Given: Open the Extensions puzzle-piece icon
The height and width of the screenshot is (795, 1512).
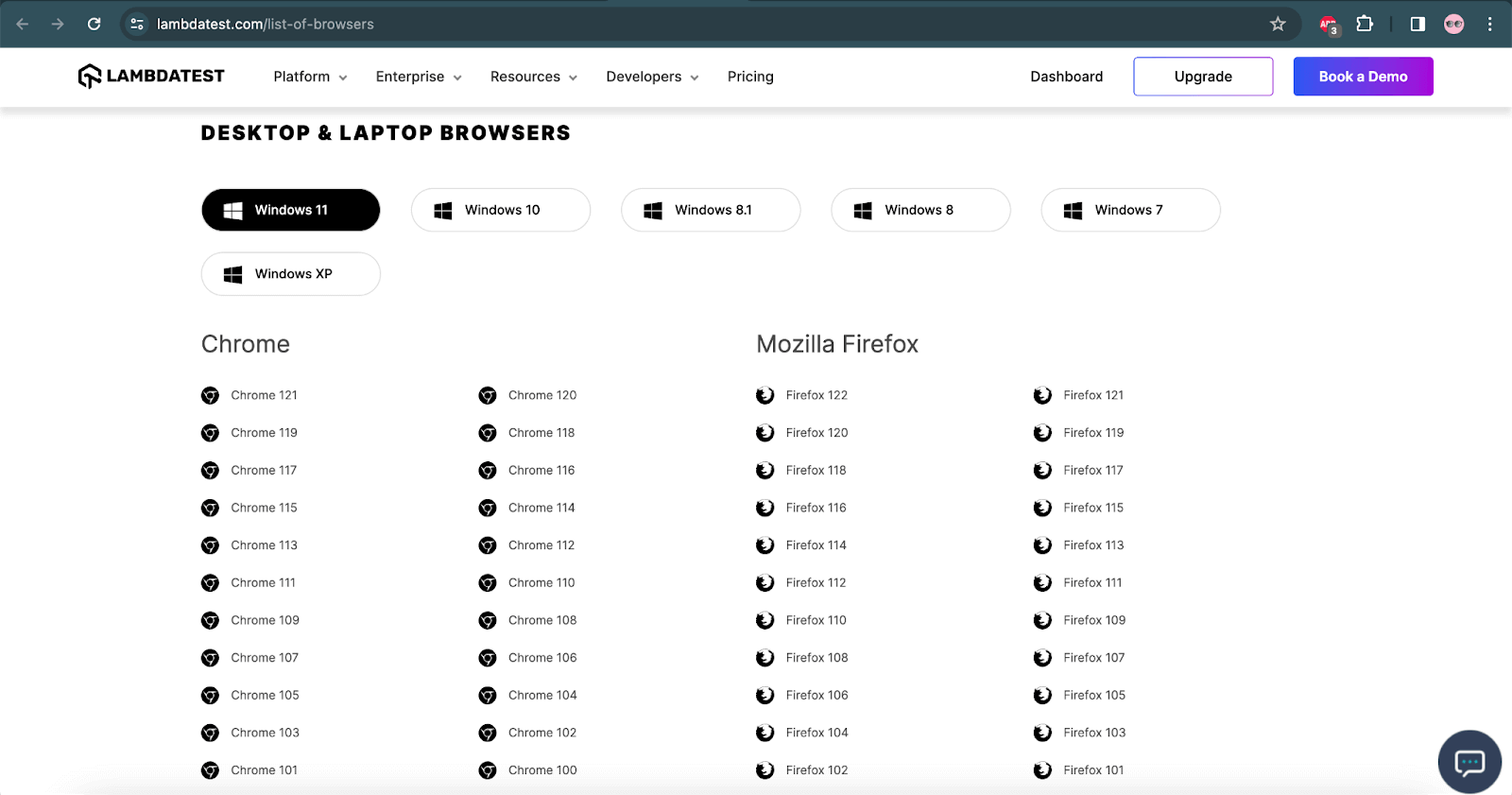Looking at the screenshot, I should tap(1365, 24).
